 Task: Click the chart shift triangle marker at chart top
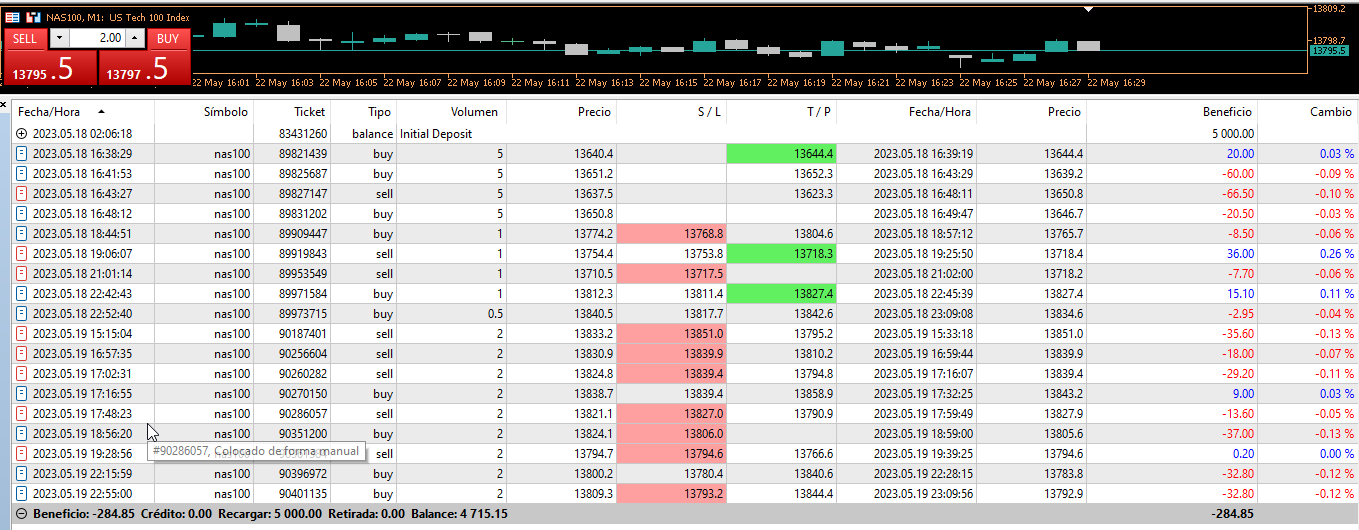[1089, 9]
